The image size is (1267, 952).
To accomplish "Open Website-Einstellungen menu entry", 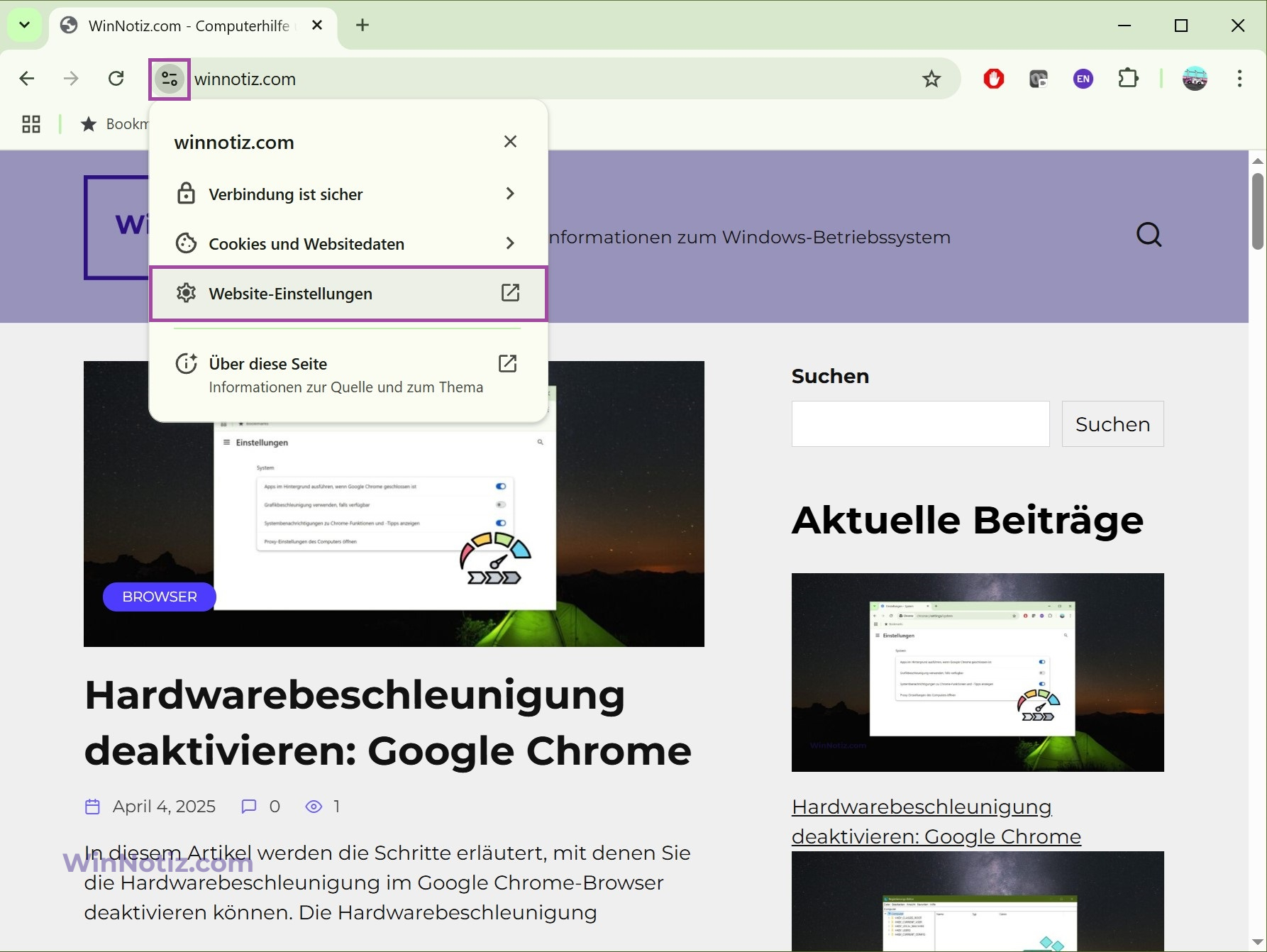I will (x=348, y=293).
